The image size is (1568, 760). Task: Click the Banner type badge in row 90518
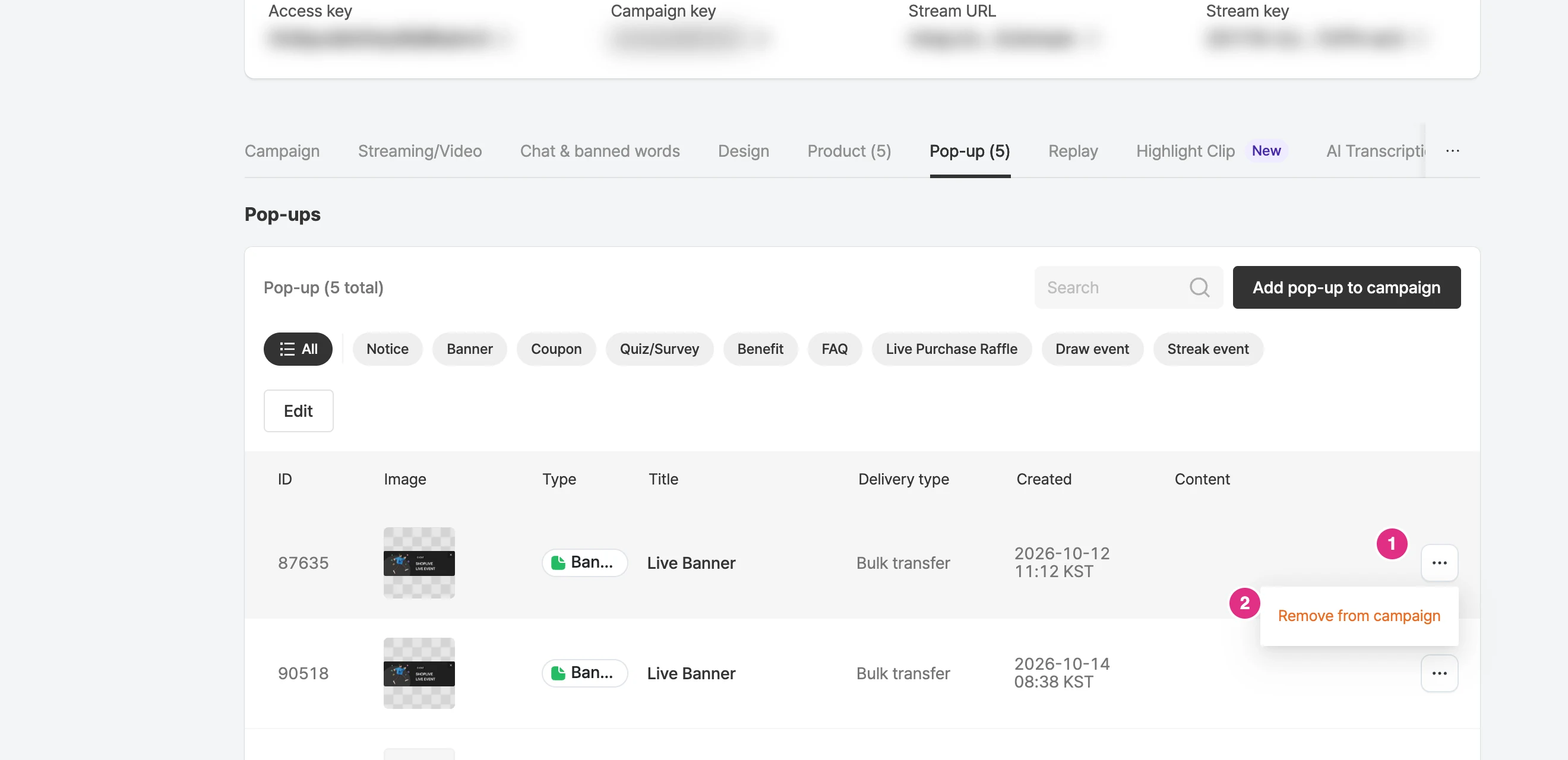tap(584, 673)
